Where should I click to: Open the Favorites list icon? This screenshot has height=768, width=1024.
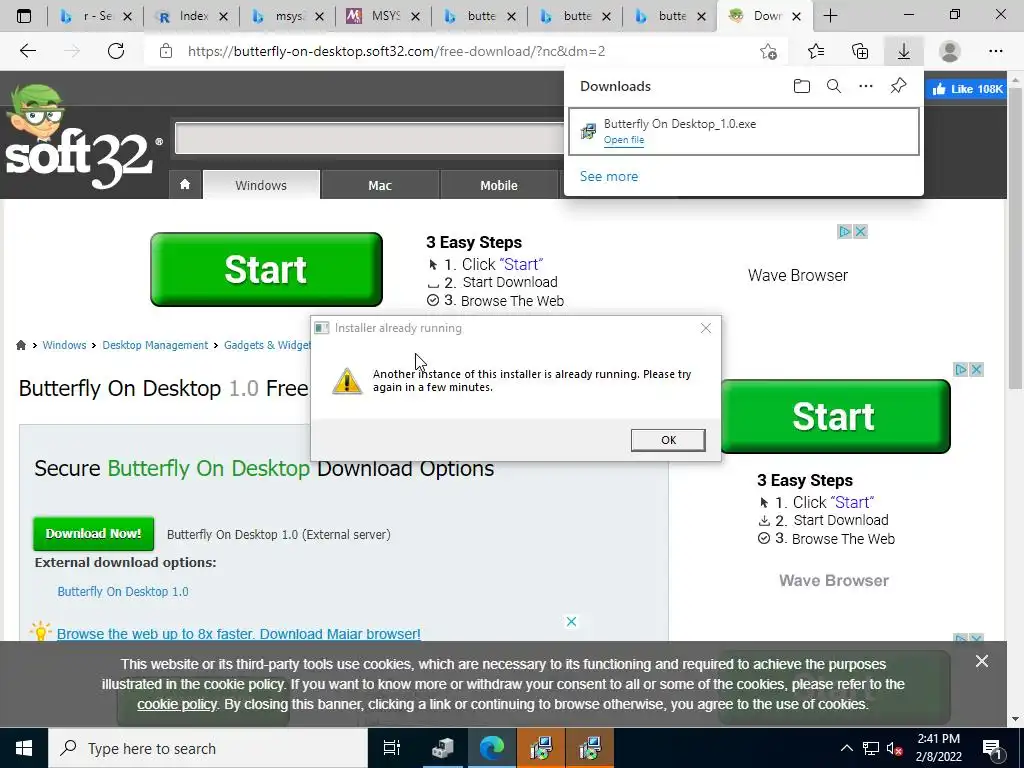pyautogui.click(x=816, y=51)
